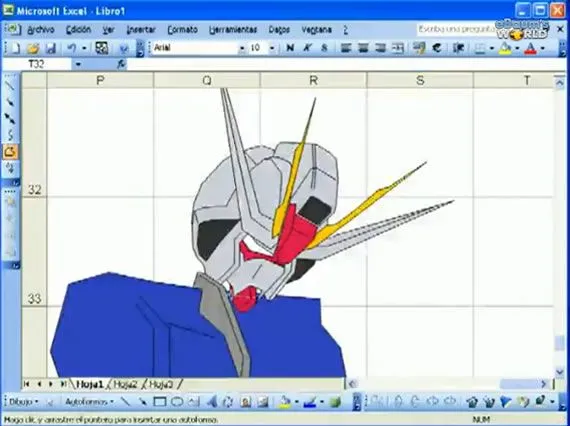Open the Autoformas menu
Screen dimensions: 570x426
coord(89,402)
